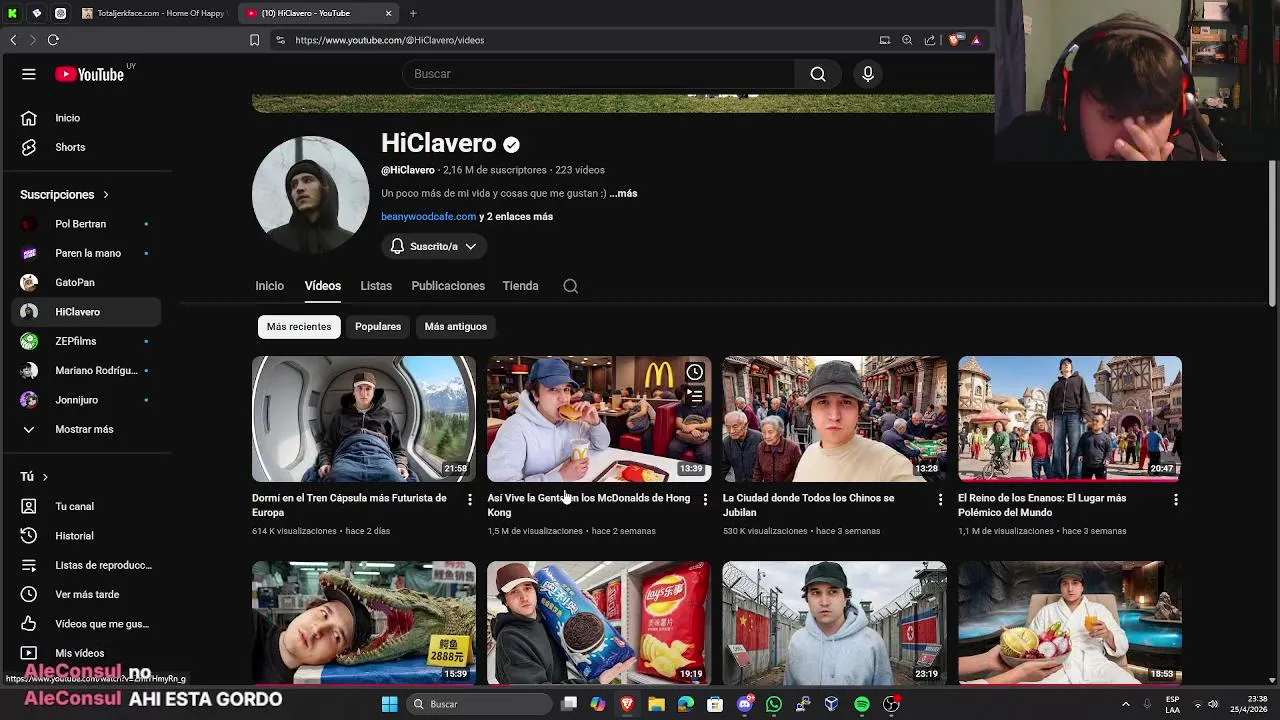This screenshot has width=1280, height=720.
Task: Open Shorts in the sidebar
Action: 86,147
